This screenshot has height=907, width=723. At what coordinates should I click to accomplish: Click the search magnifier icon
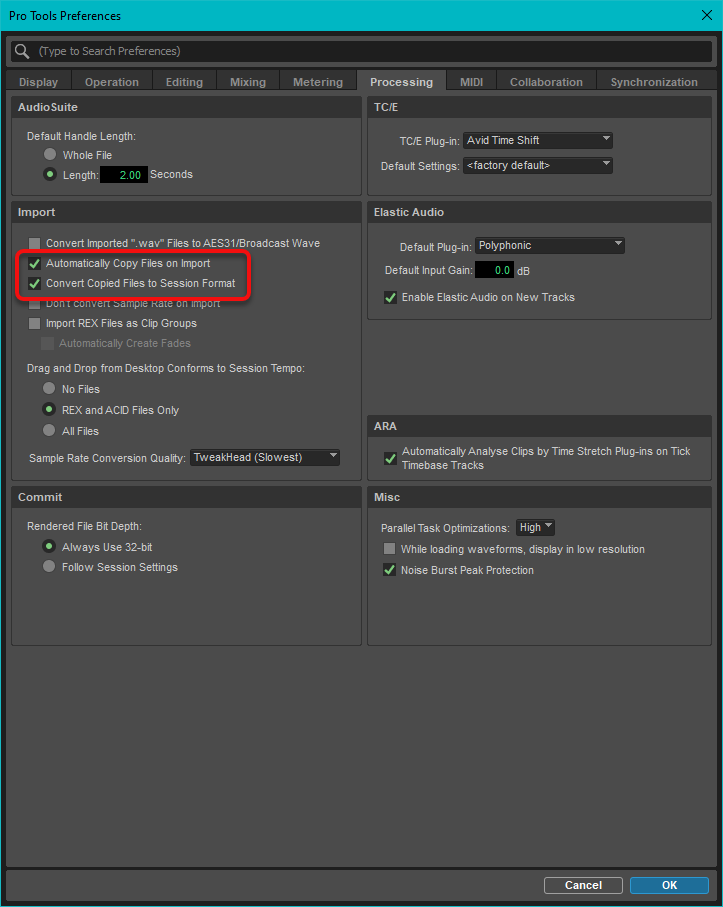(22, 51)
